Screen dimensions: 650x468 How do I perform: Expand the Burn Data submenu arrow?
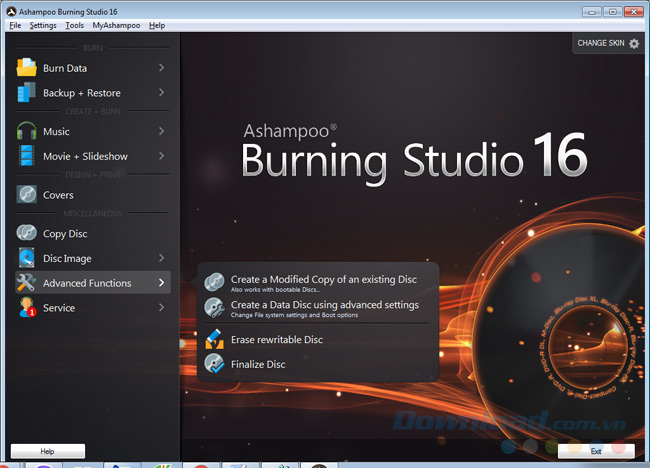pyautogui.click(x=161, y=68)
